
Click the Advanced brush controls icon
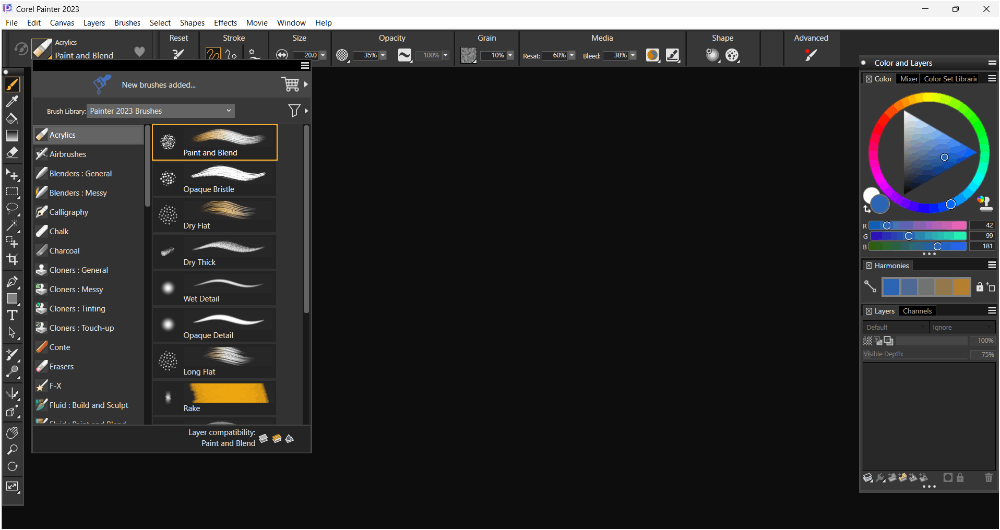point(811,55)
